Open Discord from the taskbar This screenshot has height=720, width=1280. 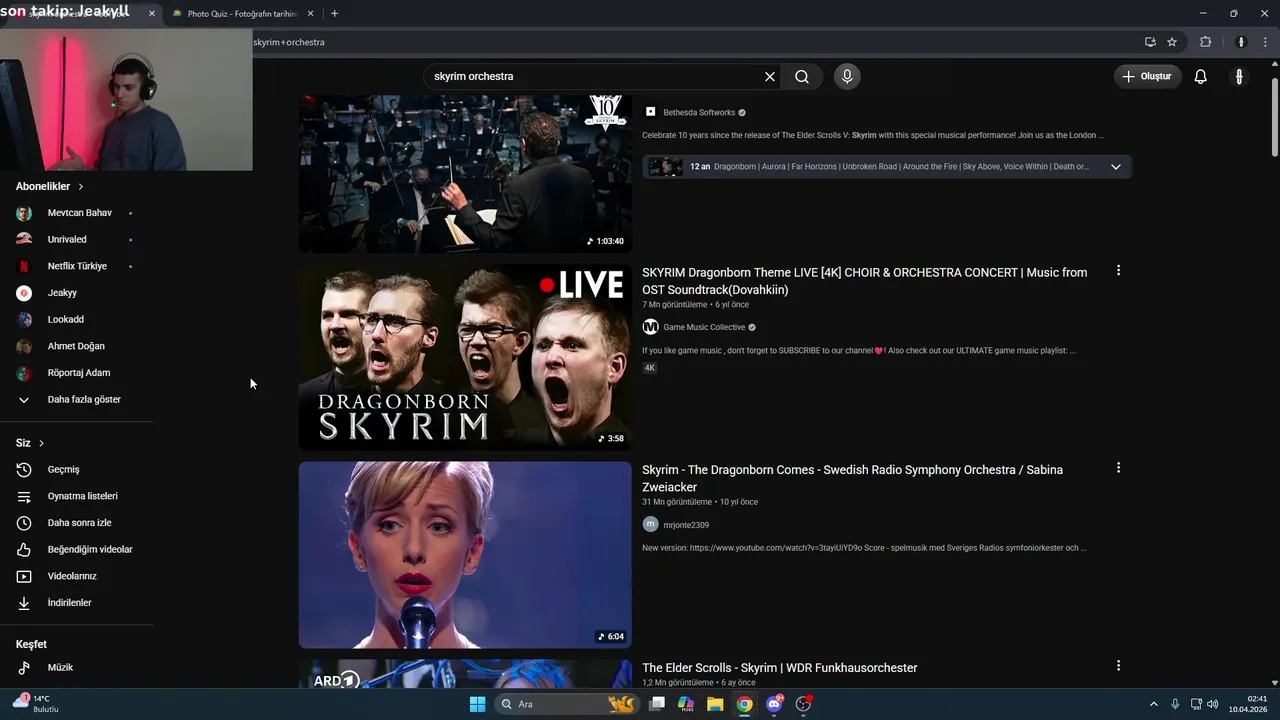[774, 704]
